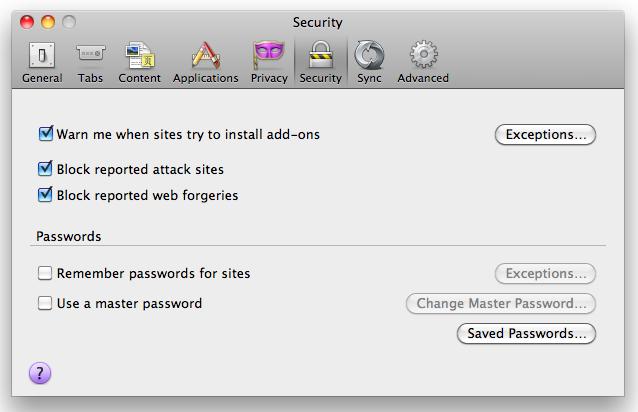Open the Content preferences icon

coord(140,55)
